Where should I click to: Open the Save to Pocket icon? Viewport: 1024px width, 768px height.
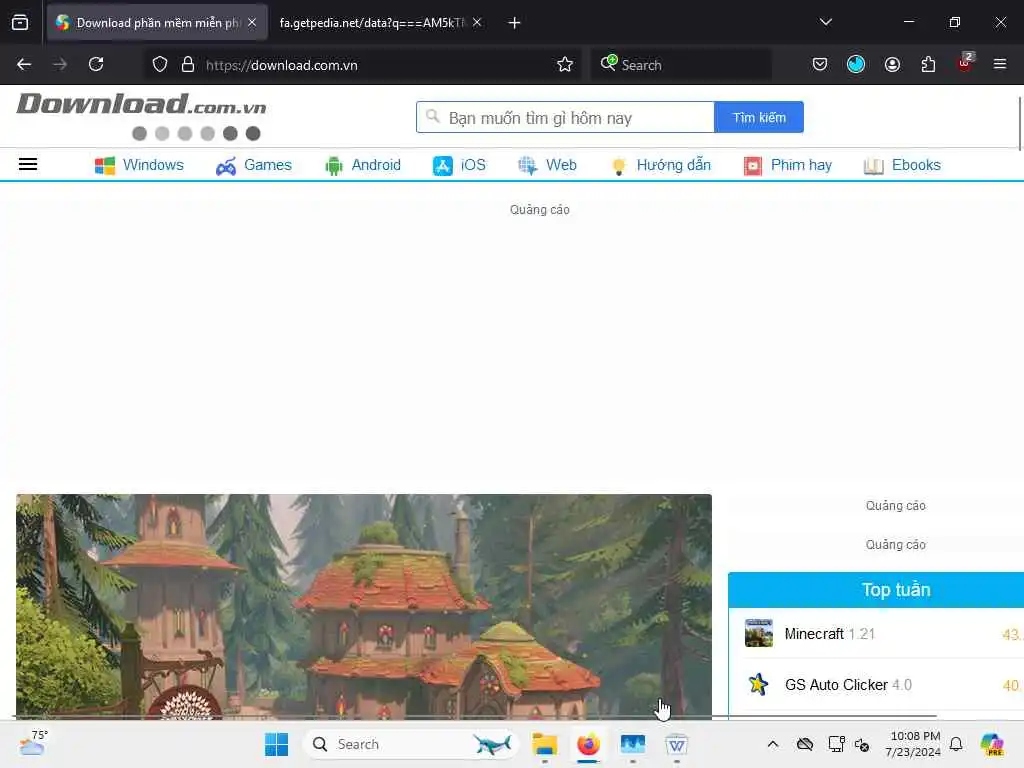pos(820,65)
